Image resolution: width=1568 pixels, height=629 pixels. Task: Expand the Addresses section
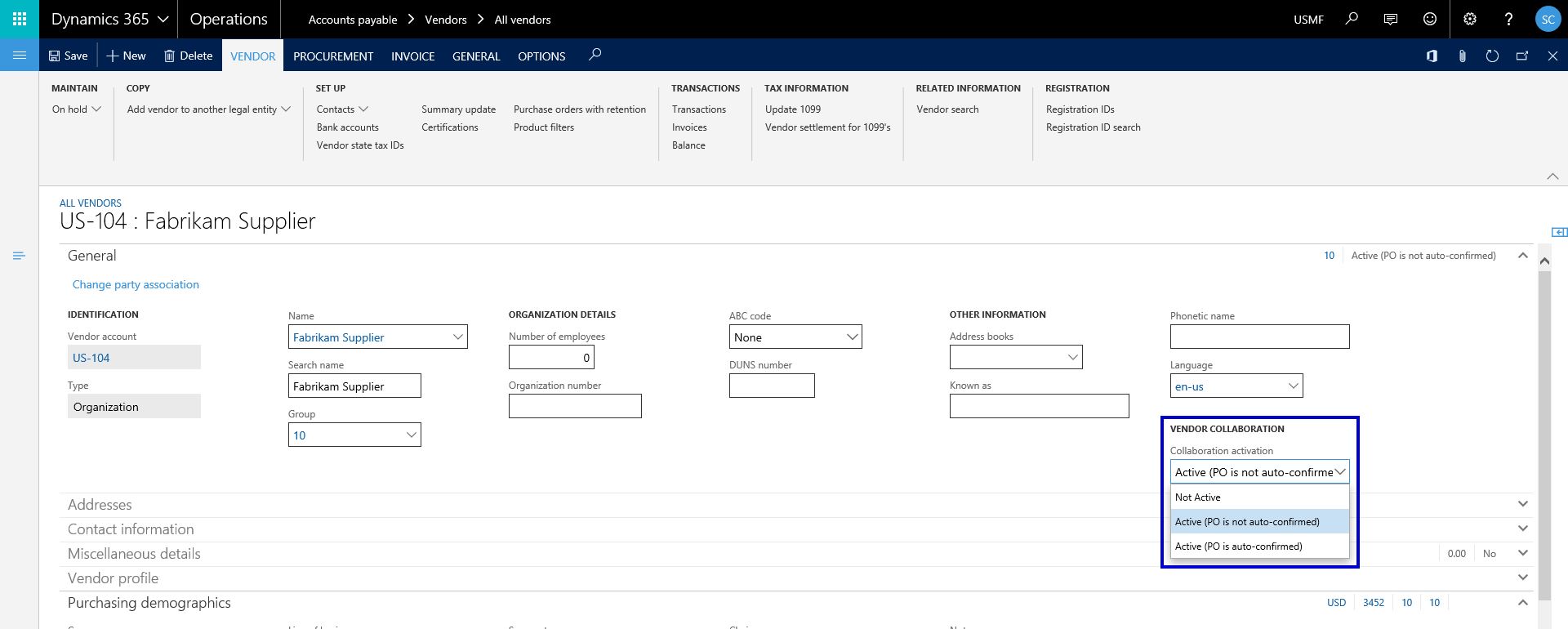pos(100,505)
